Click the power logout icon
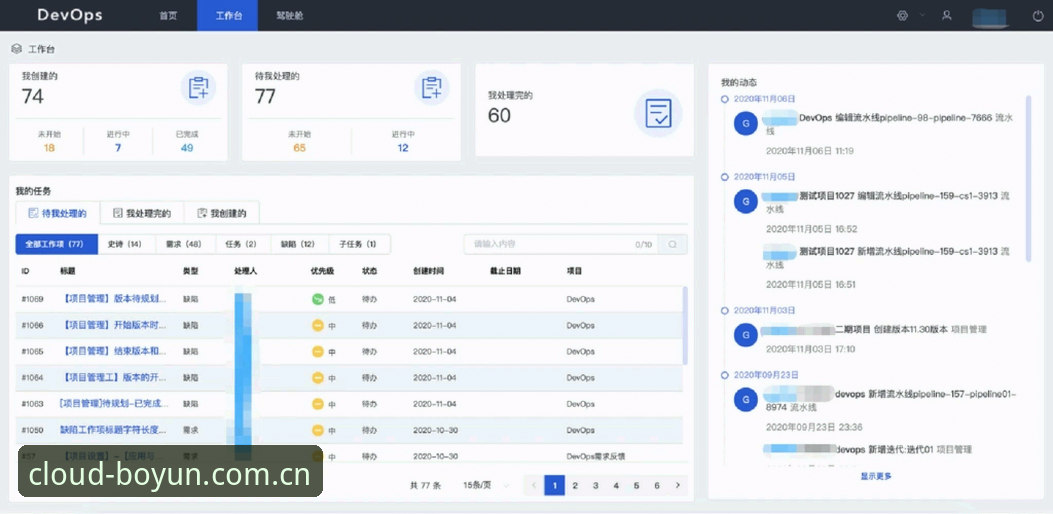 coord(1038,16)
